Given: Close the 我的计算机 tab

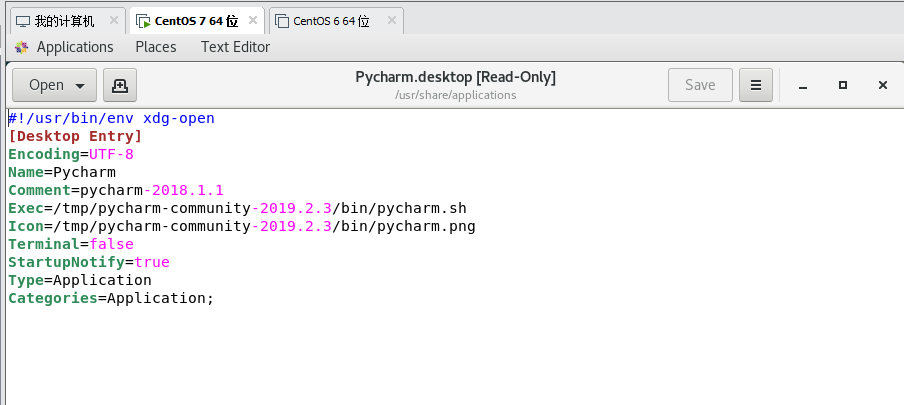Looking at the screenshot, I should pos(114,21).
